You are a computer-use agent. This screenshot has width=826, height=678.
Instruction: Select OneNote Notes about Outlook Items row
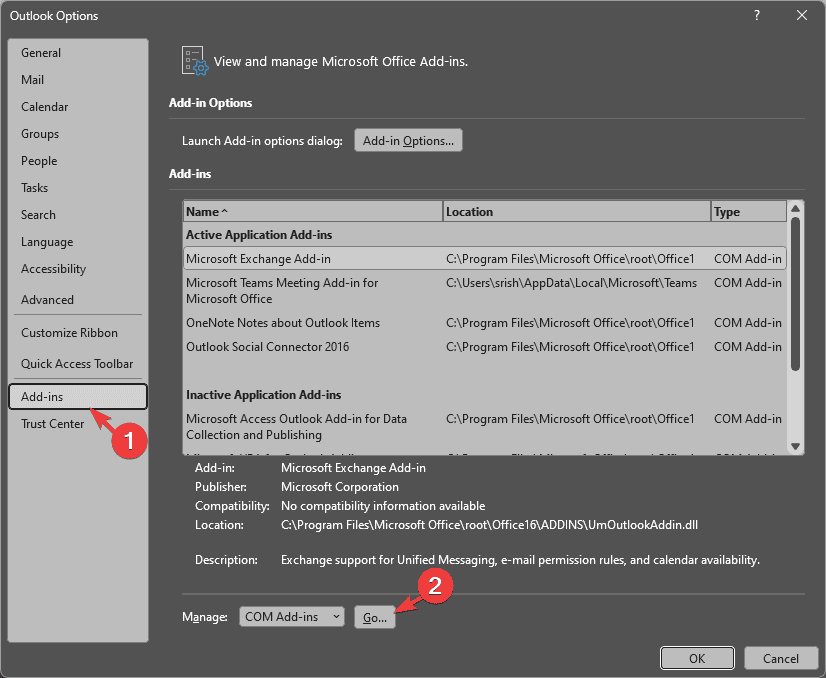point(485,323)
